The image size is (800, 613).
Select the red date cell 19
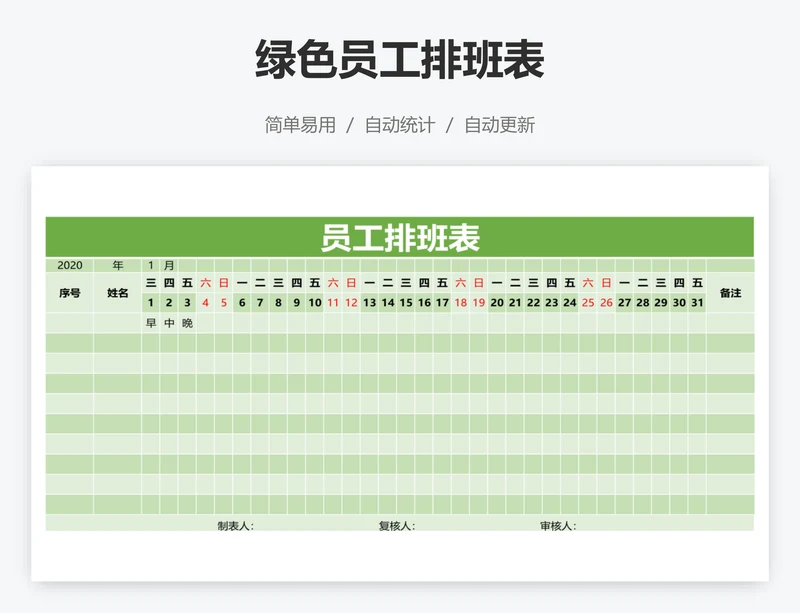point(479,303)
